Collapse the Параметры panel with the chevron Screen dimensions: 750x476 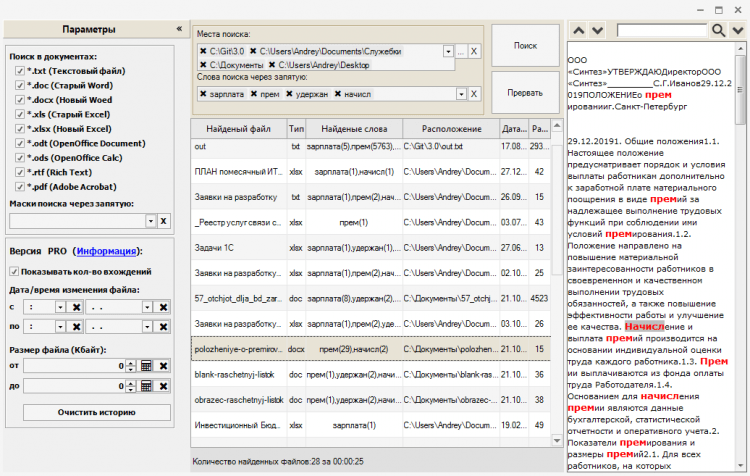(178, 30)
